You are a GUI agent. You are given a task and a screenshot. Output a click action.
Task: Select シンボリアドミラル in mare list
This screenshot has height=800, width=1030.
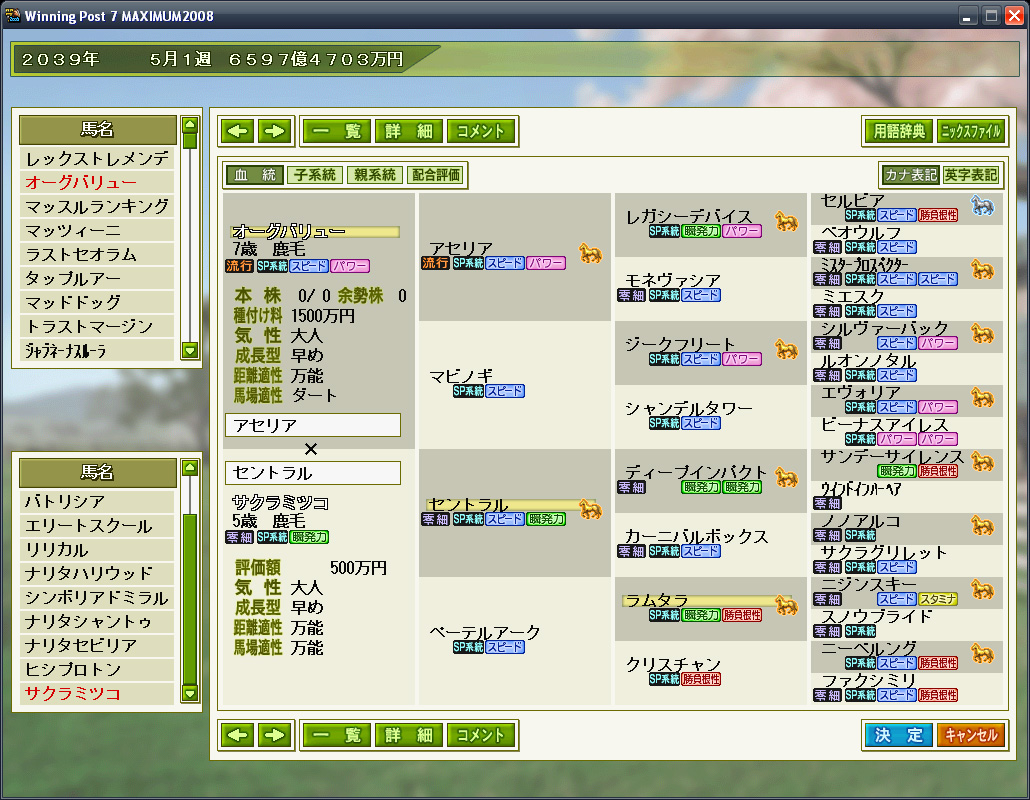97,598
